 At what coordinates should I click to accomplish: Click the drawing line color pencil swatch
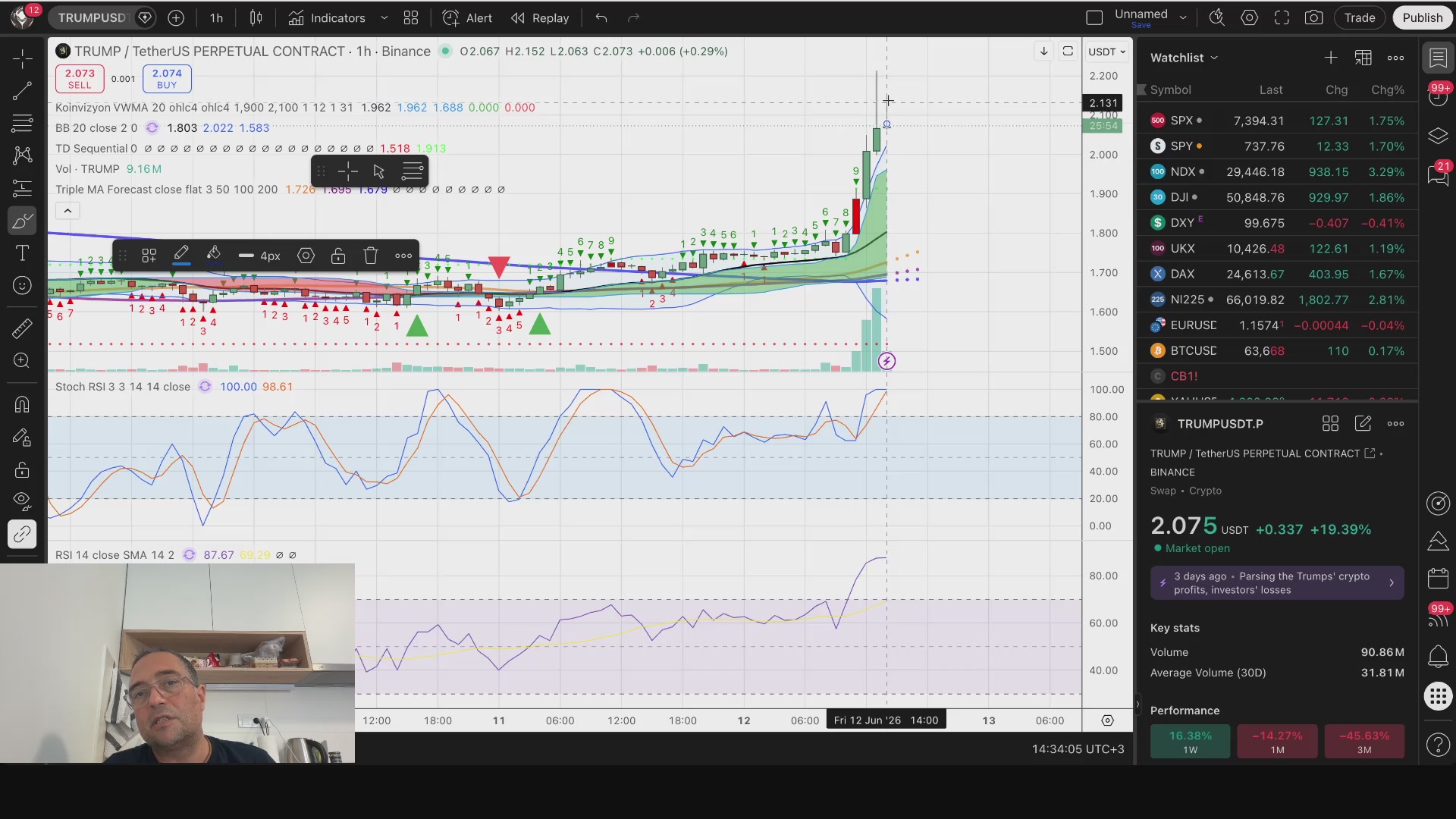181,256
